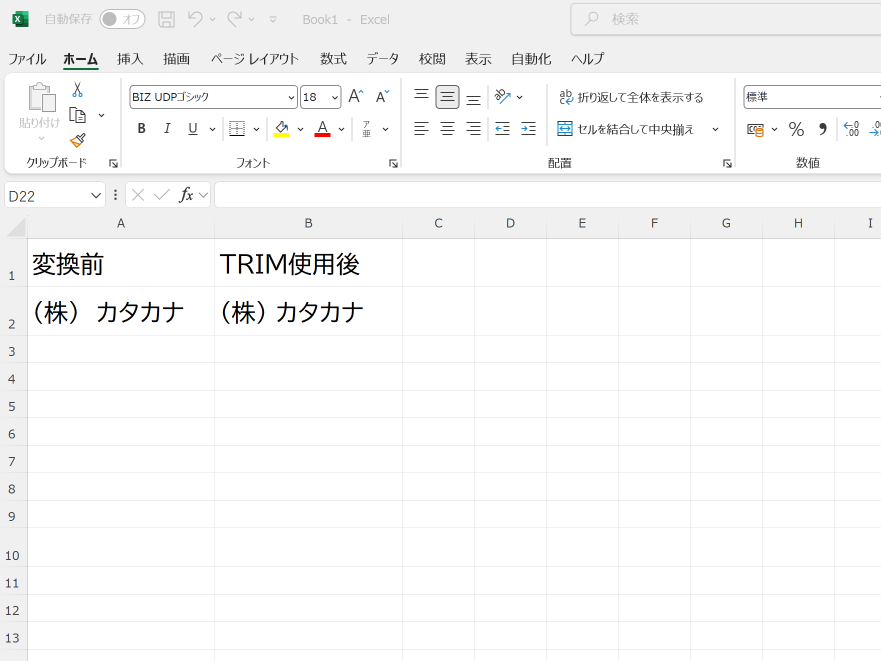Click the Percent style icon
Image resolution: width=881 pixels, height=661 pixels.
tap(796, 129)
